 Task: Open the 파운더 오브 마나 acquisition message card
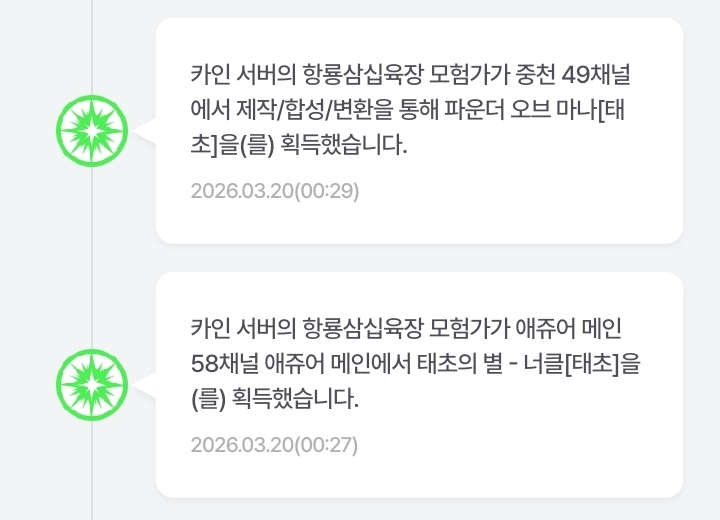pos(419,130)
